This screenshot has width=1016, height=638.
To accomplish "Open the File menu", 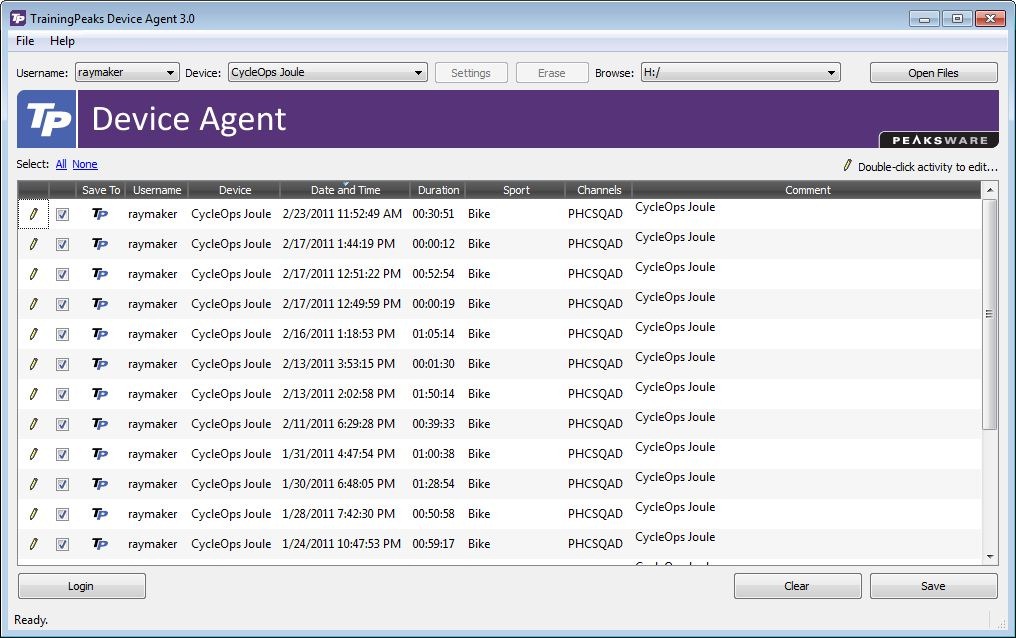I will click(x=25, y=41).
